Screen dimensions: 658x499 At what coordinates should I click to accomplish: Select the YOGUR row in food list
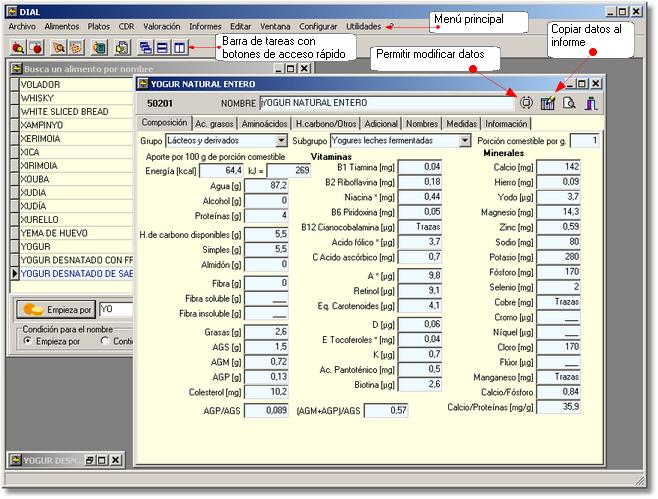coord(76,247)
